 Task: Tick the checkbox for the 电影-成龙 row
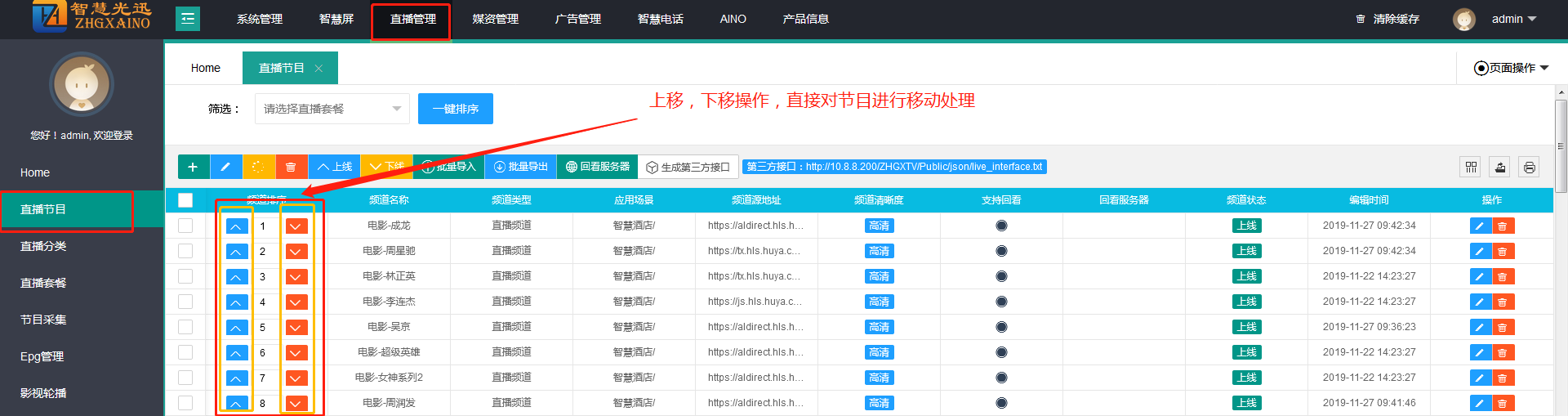click(x=185, y=226)
